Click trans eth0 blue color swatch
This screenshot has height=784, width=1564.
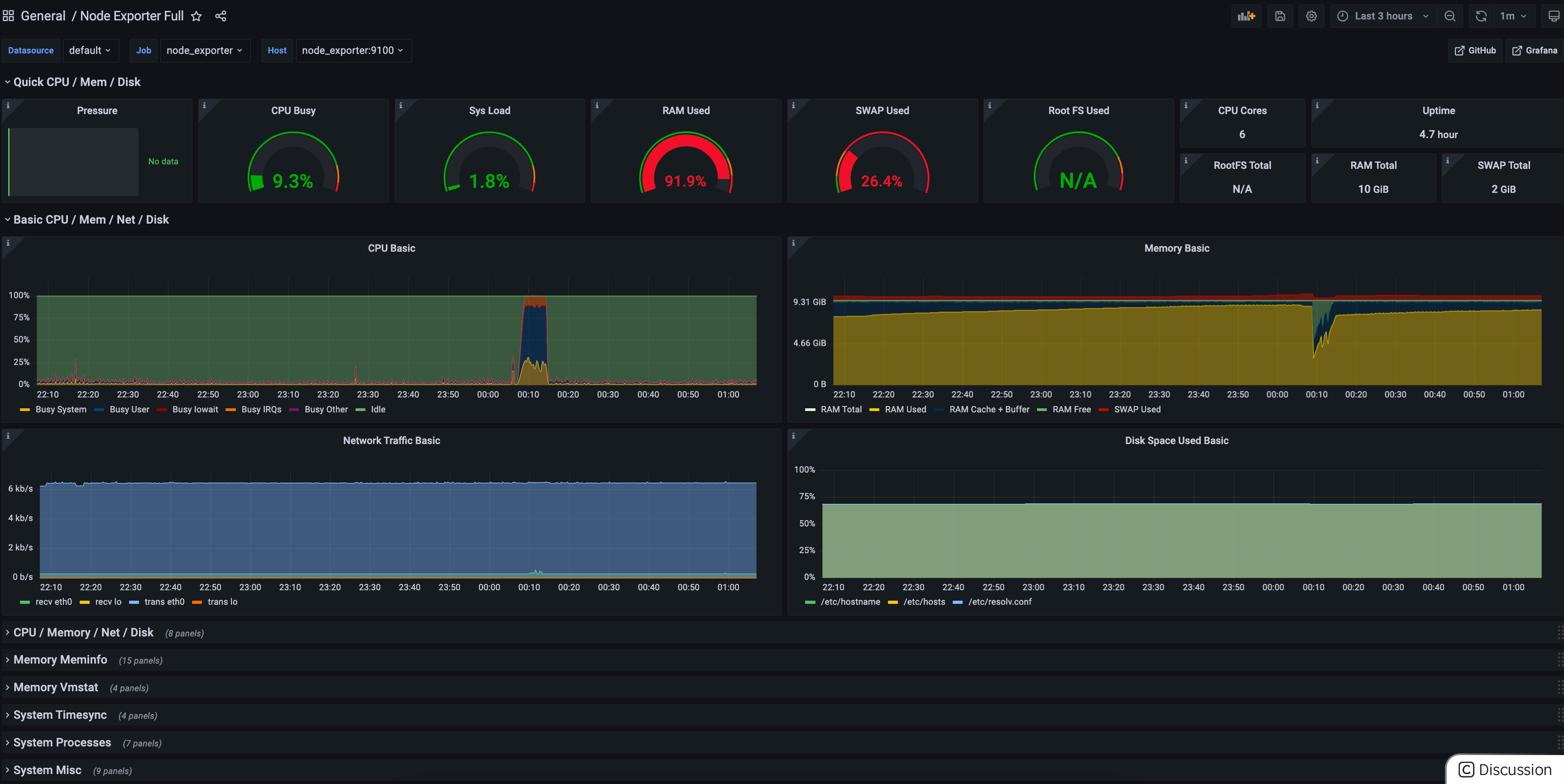(134, 602)
